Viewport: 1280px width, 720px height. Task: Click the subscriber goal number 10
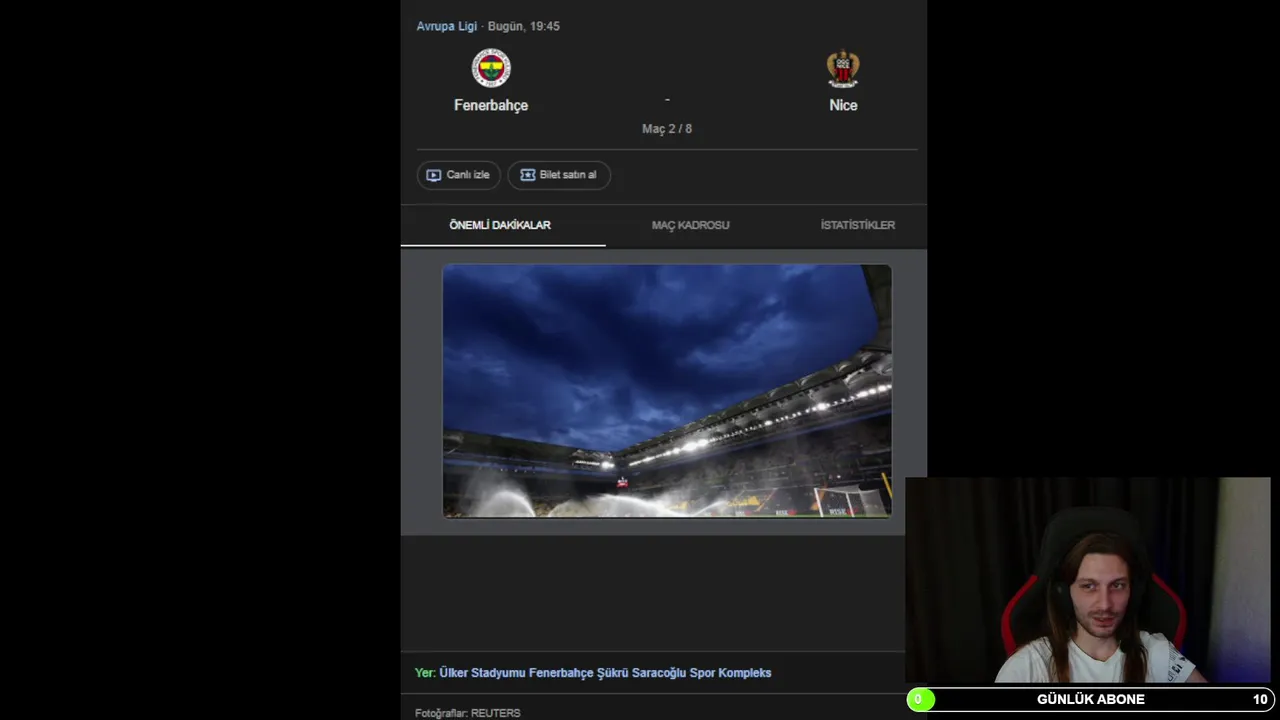(1260, 699)
